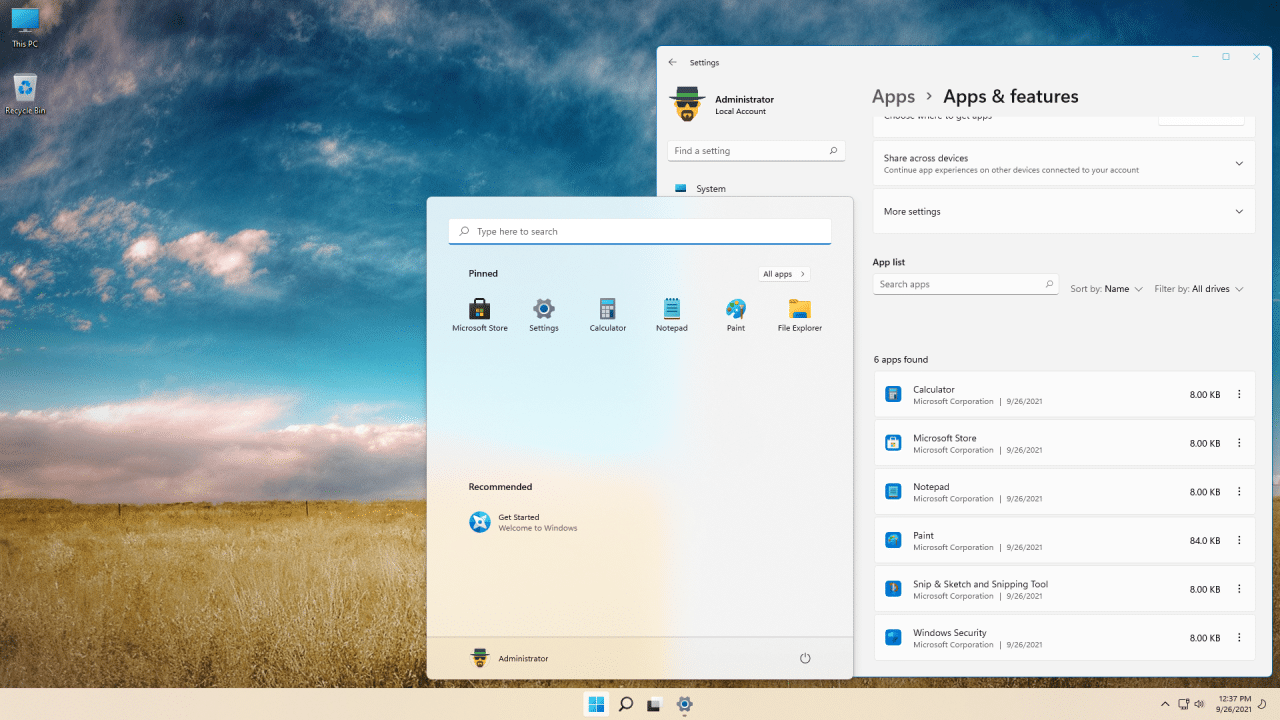Open Task View on the taskbar

[654, 704]
